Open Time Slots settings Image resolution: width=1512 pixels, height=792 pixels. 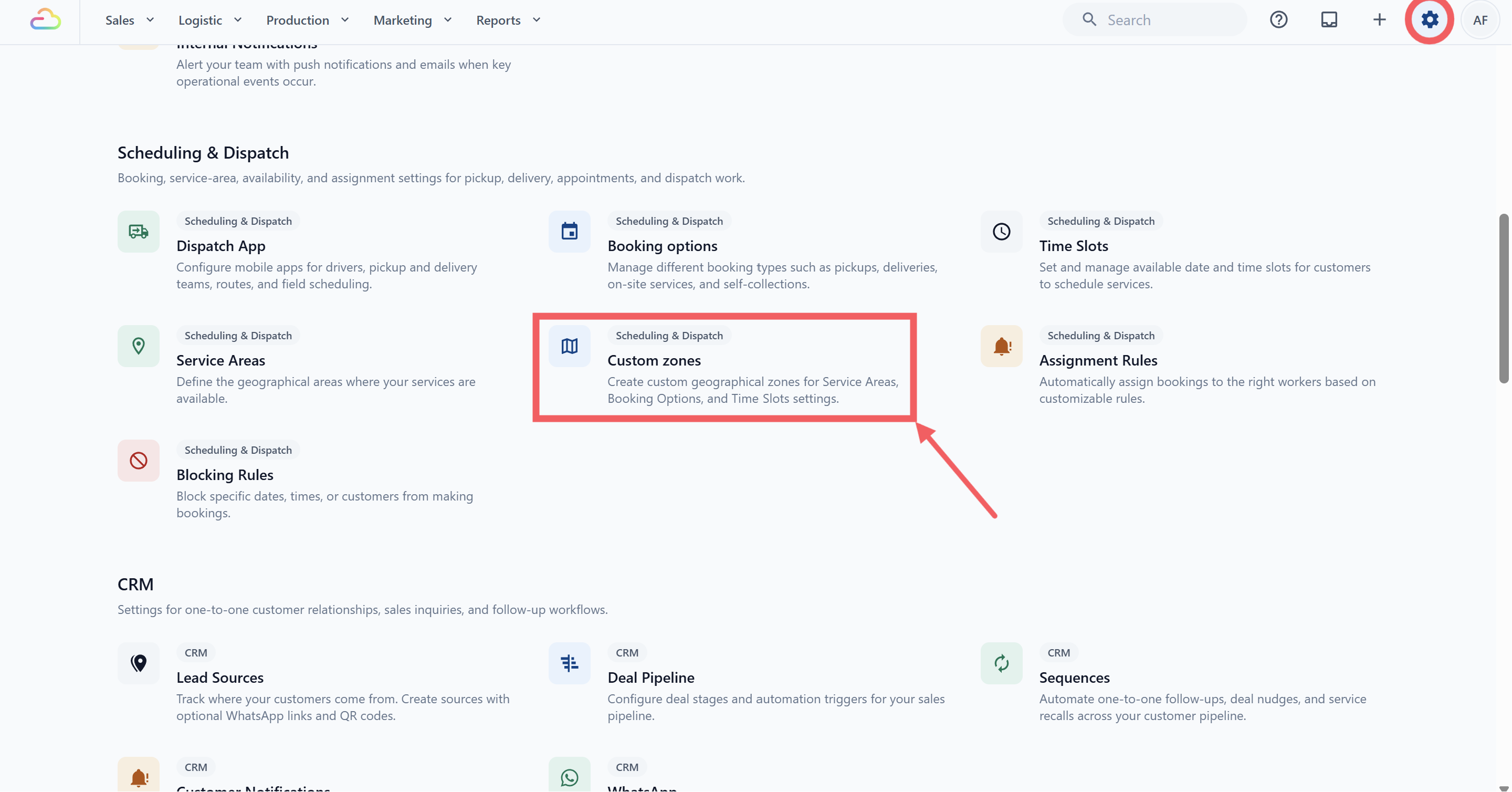[1074, 246]
